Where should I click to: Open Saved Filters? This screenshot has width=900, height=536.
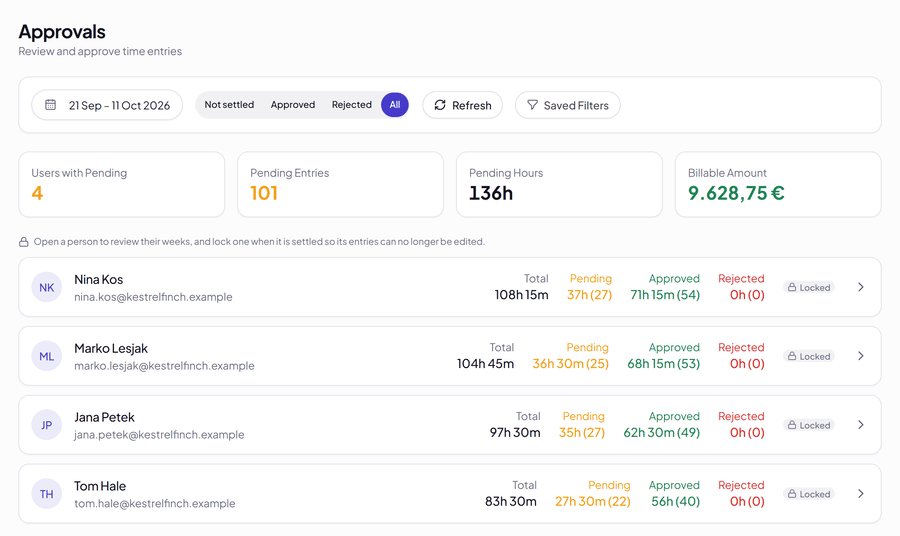click(x=568, y=105)
